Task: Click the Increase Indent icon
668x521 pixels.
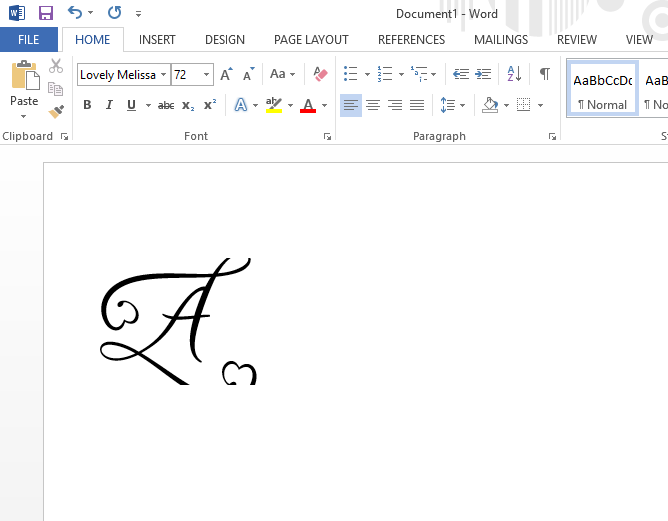Action: point(483,74)
